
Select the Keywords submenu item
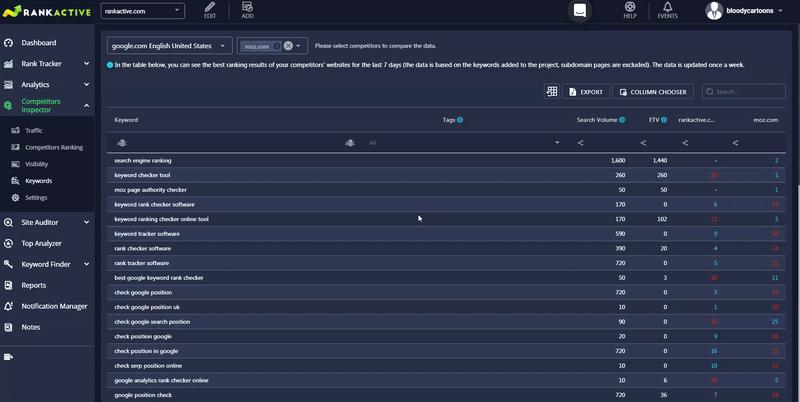pos(39,181)
